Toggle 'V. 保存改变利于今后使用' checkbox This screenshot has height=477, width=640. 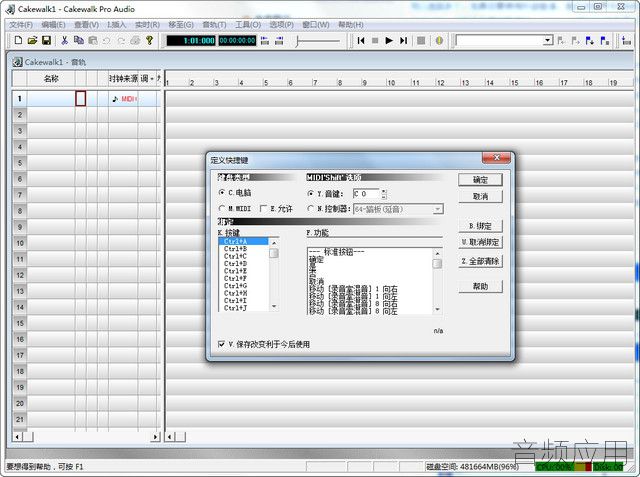point(221,344)
